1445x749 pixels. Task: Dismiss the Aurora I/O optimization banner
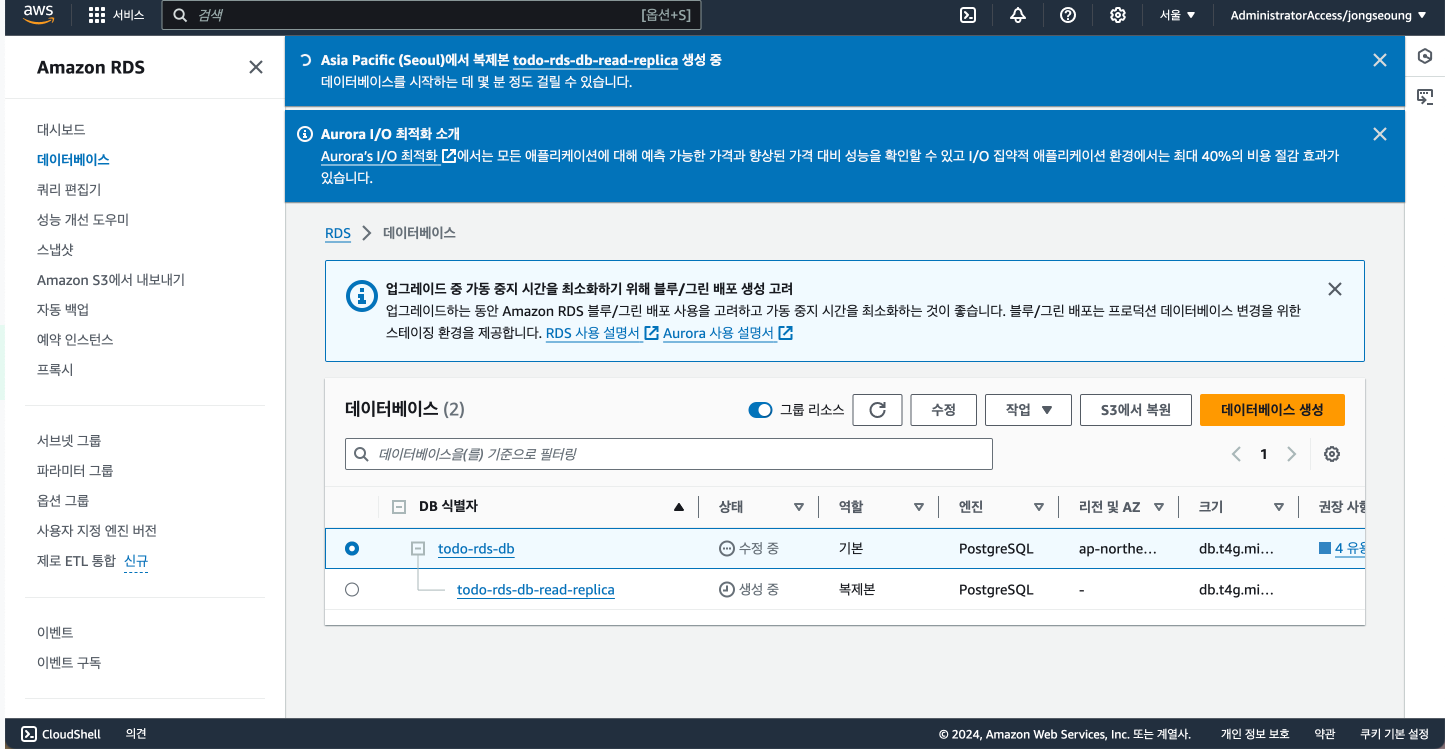tap(1380, 134)
